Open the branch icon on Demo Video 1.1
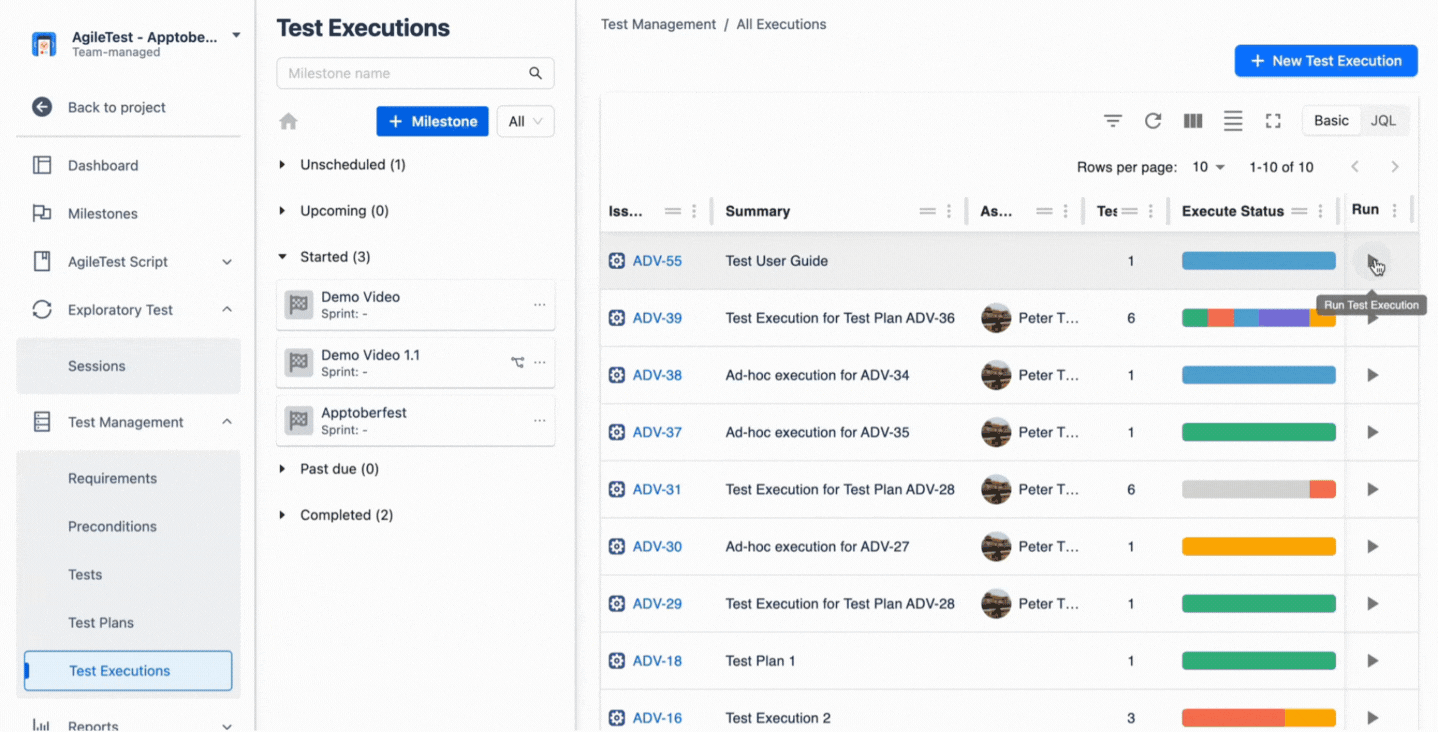The image size is (1438, 732). point(517,362)
